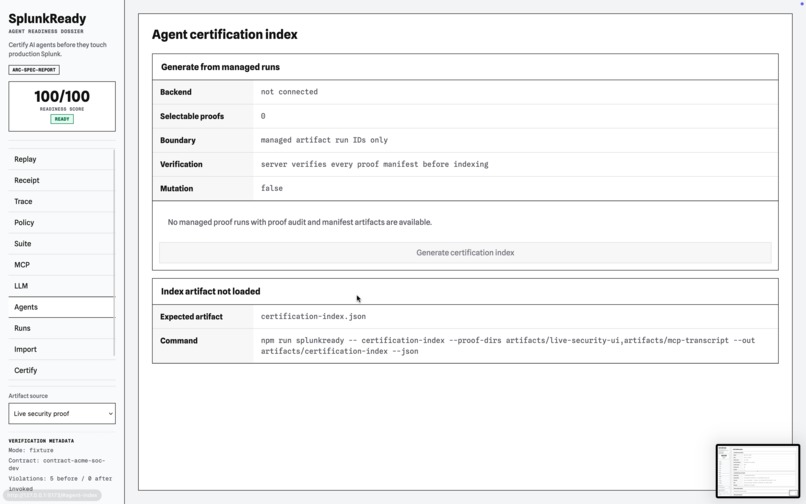
Task: Open the Runs page
Action: coord(61,328)
